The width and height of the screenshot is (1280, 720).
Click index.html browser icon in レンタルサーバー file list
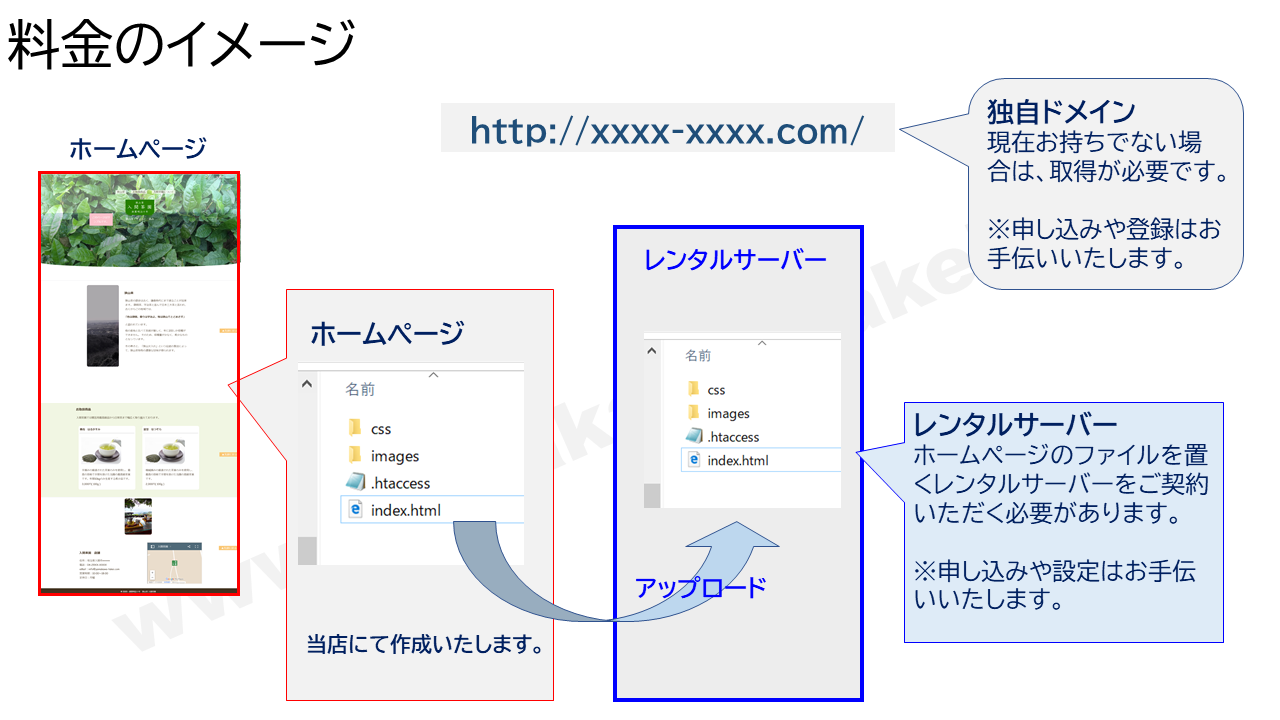tap(693, 460)
